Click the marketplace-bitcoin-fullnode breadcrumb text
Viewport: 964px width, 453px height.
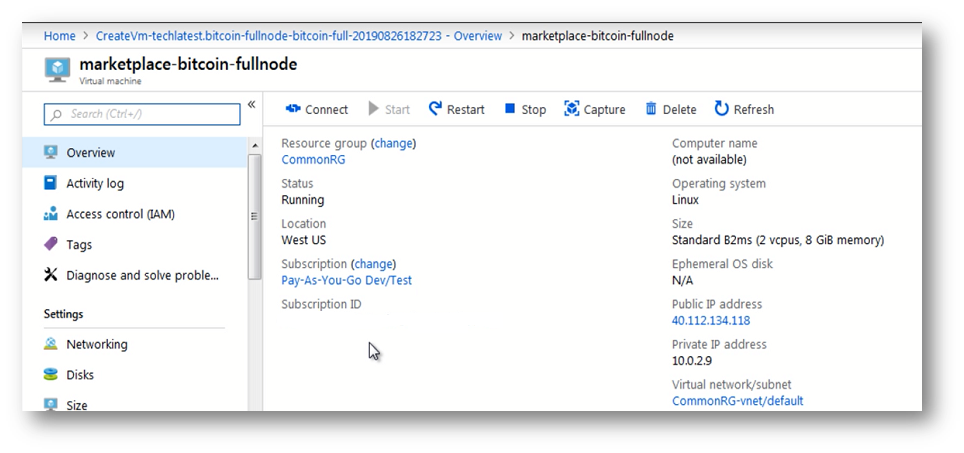(598, 36)
